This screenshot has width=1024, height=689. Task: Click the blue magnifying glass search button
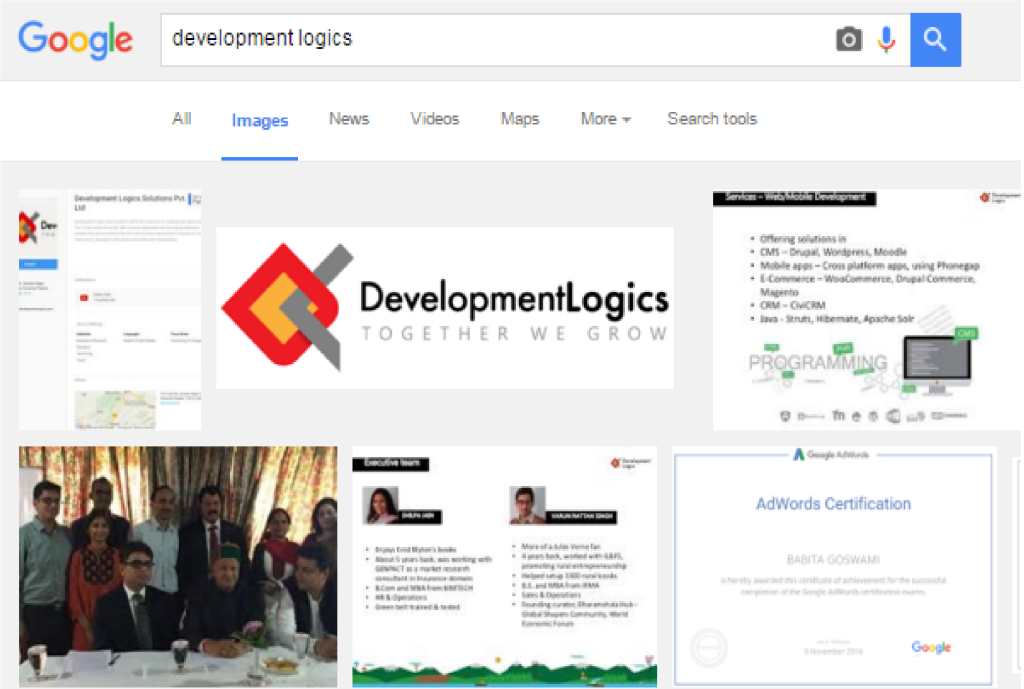pyautogui.click(x=935, y=38)
